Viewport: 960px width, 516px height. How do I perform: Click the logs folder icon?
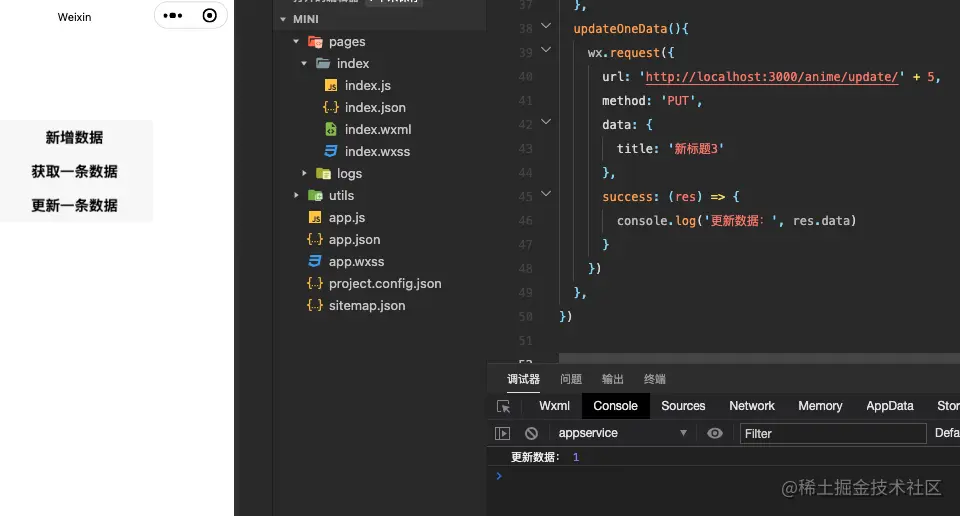pyautogui.click(x=323, y=174)
